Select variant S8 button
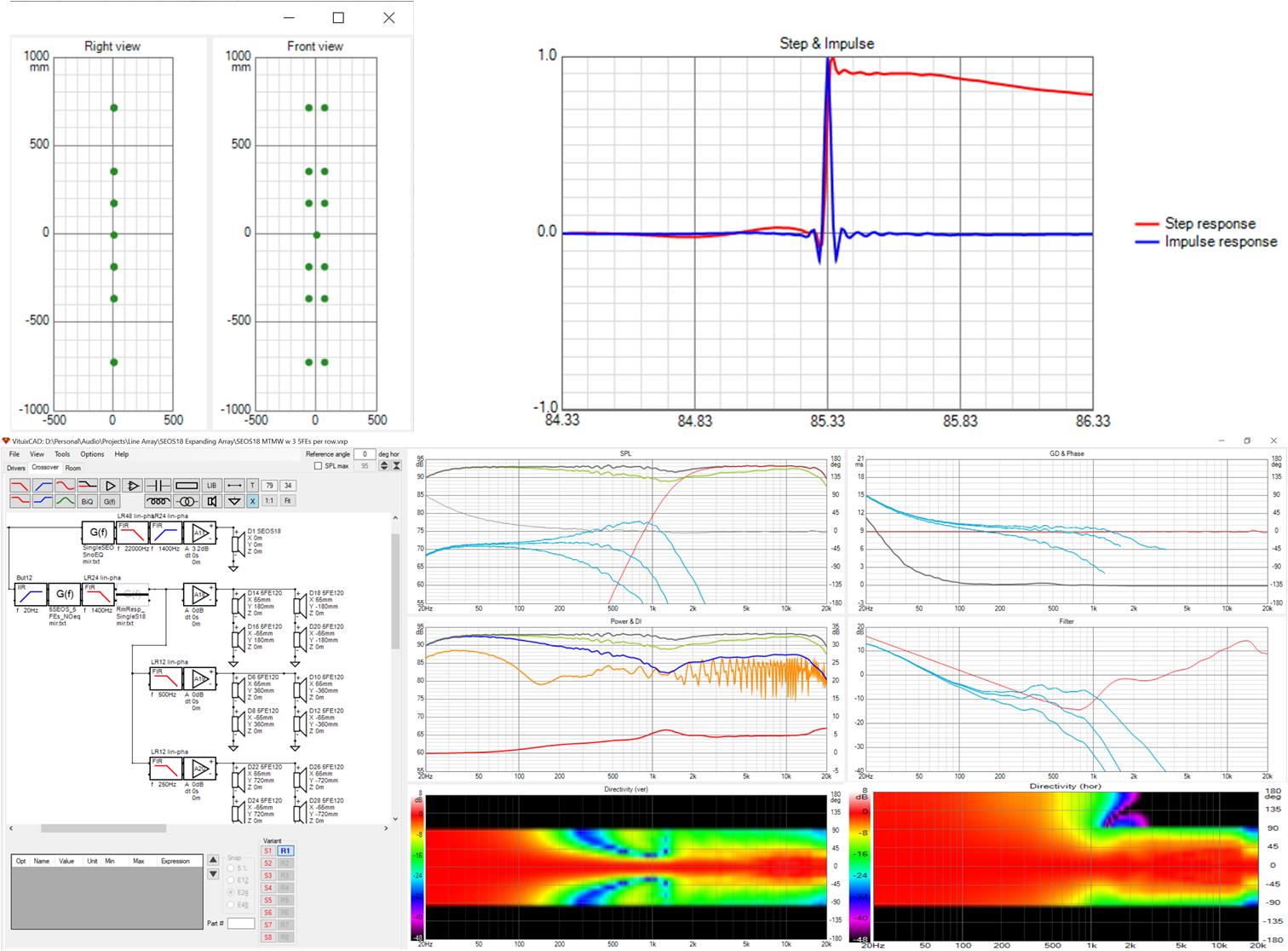The height and width of the screenshot is (951, 1288). click(267, 937)
